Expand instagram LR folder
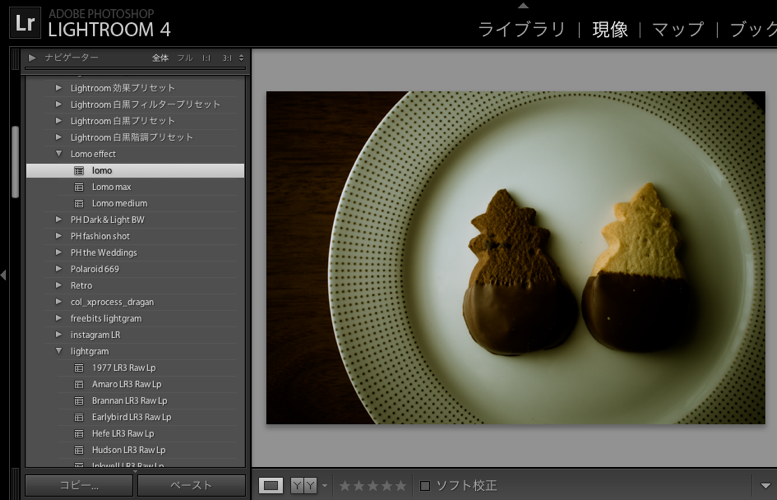Viewport: 777px width, 500px height. [x=58, y=334]
